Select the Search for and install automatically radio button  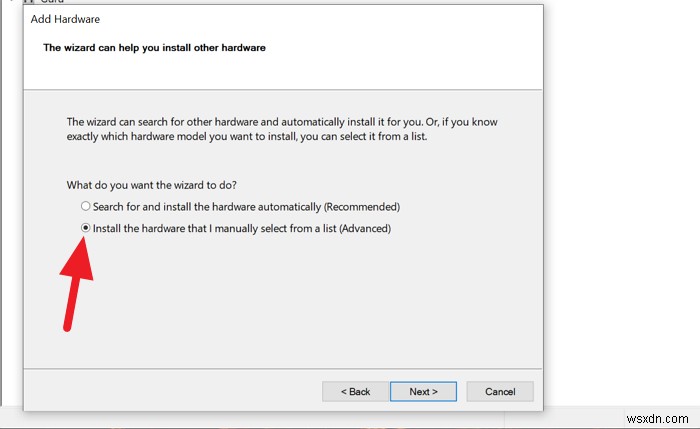pyautogui.click(x=86, y=207)
